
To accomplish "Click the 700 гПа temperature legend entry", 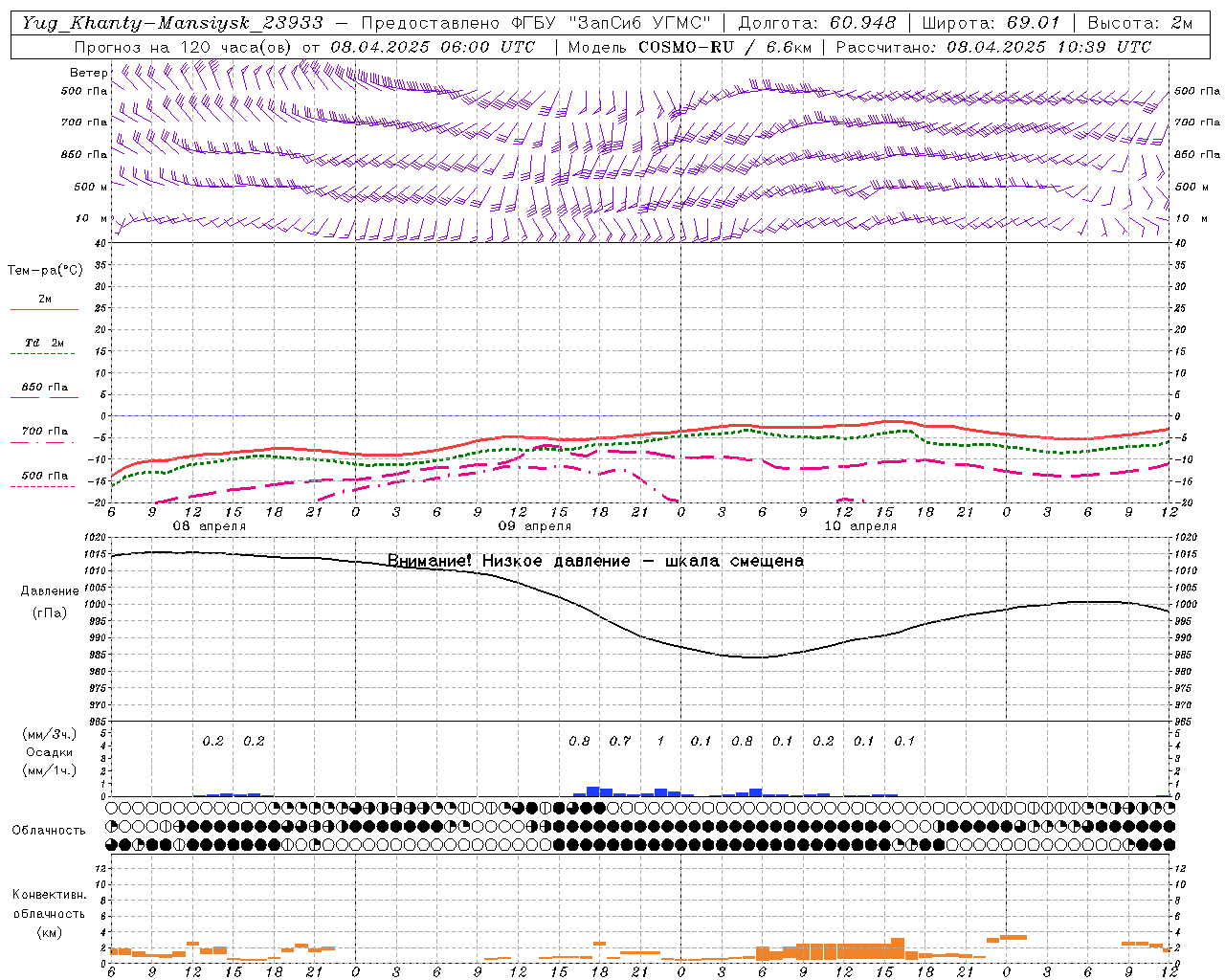I will click(44, 431).
